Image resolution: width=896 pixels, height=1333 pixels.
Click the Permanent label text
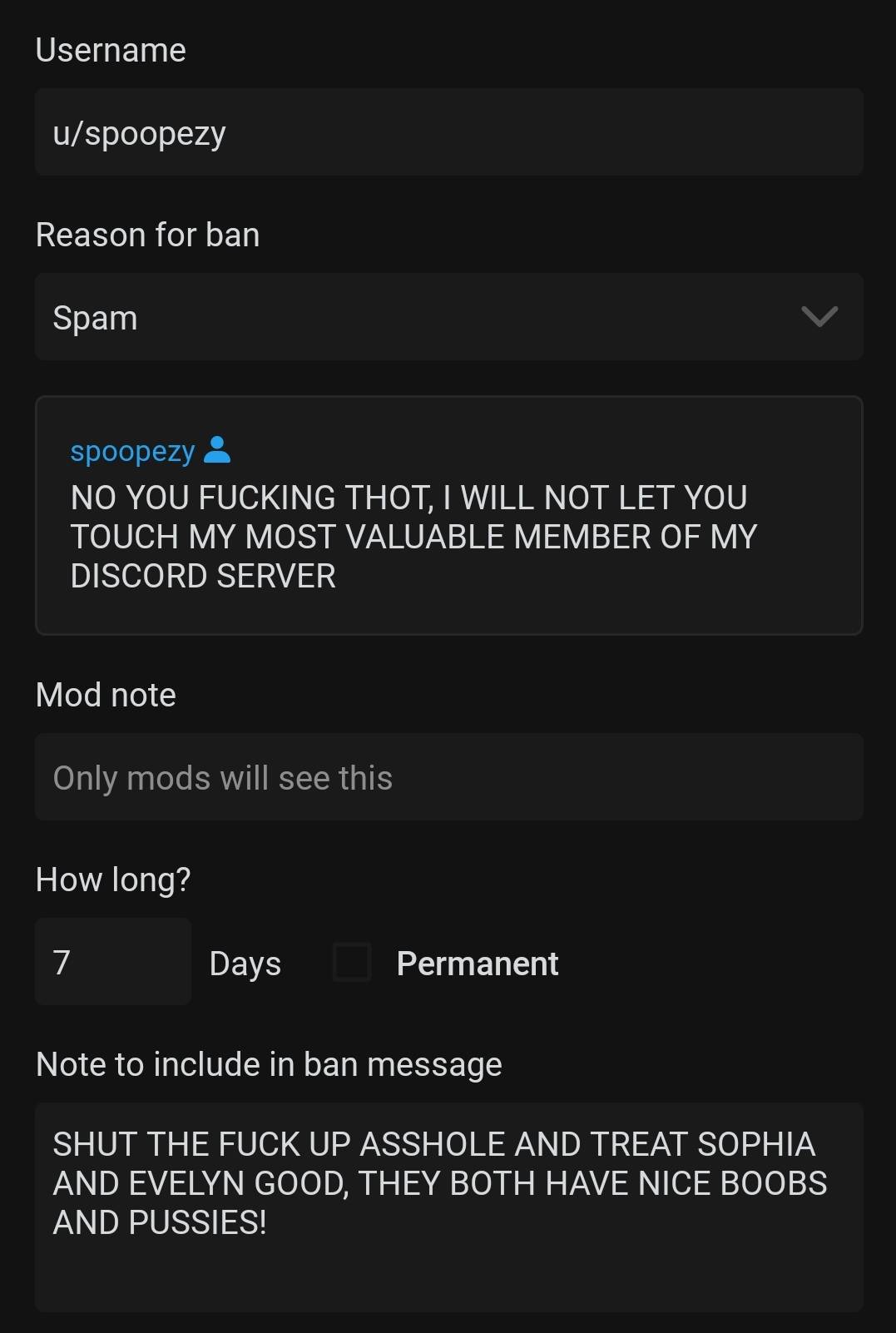(x=477, y=964)
